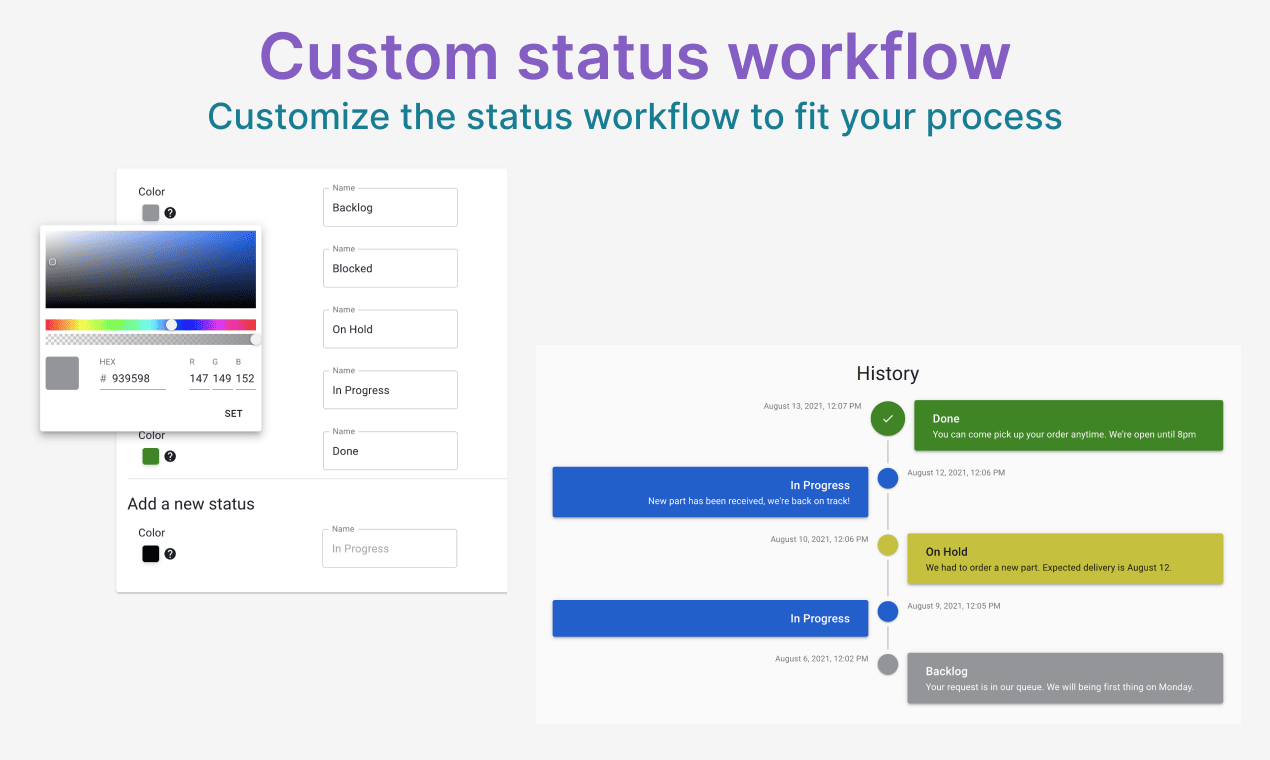Click the help icon beside Backlog color
The height and width of the screenshot is (760, 1270).
170,213
